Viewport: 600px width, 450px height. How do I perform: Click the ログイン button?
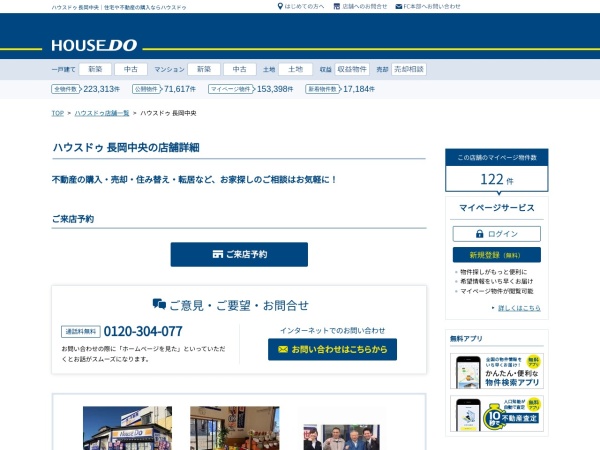click(497, 234)
